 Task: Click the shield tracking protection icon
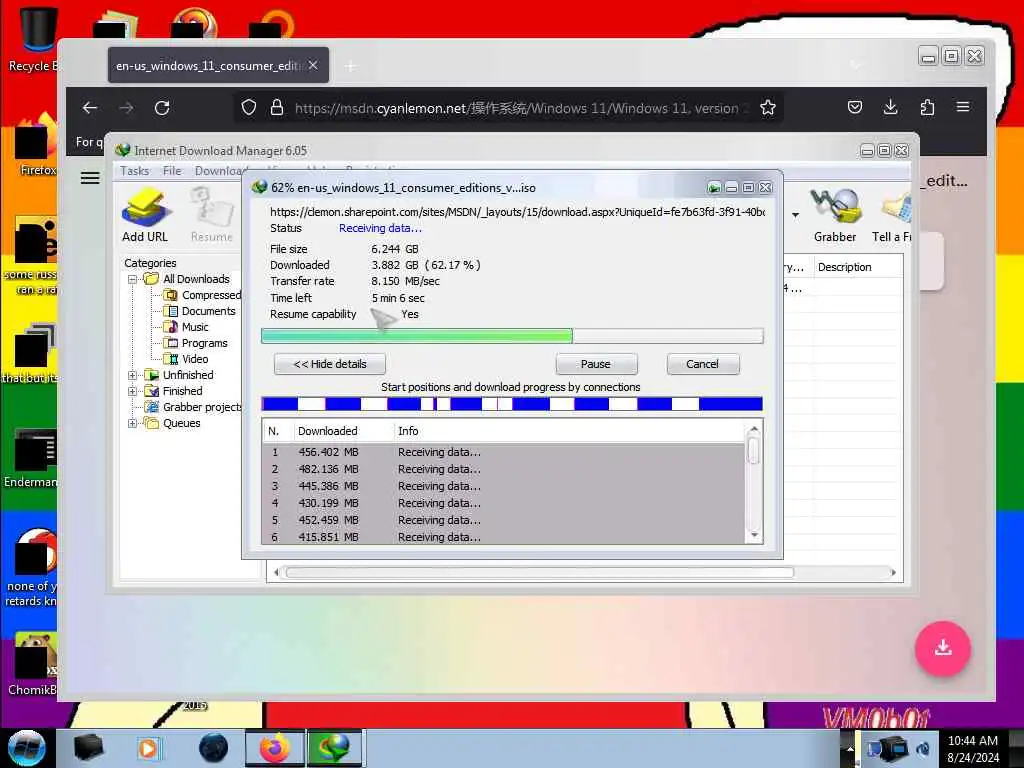click(249, 108)
